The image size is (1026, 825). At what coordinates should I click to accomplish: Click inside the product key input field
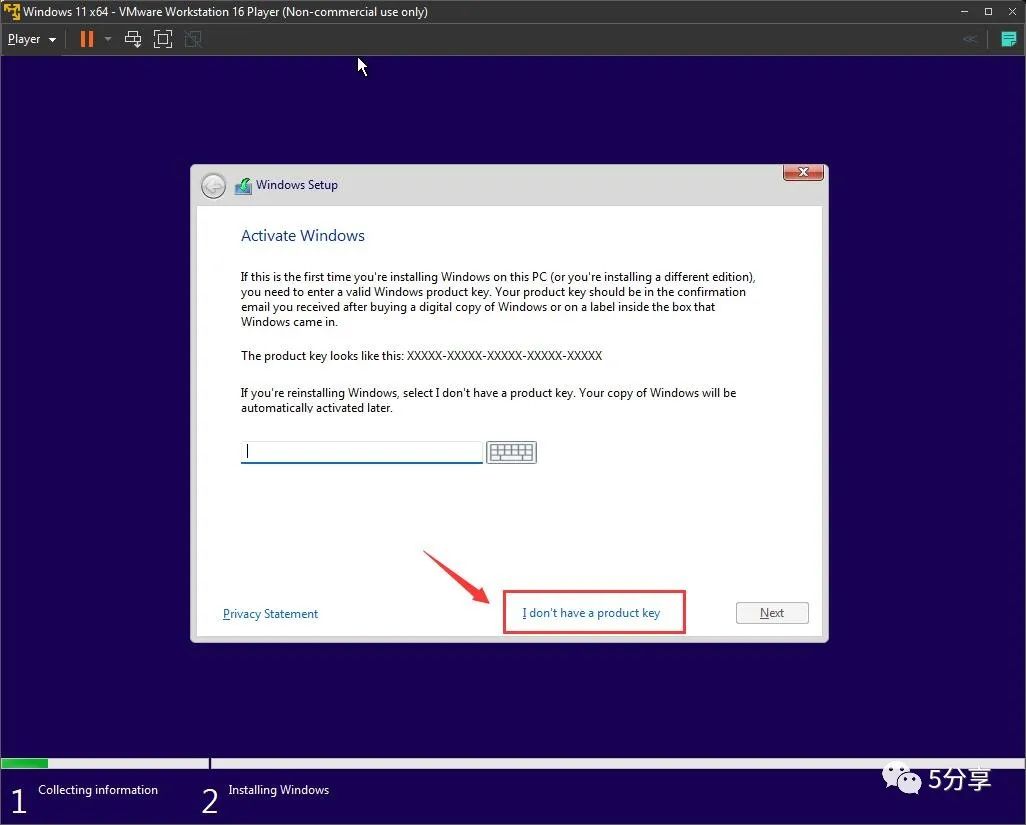[361, 452]
